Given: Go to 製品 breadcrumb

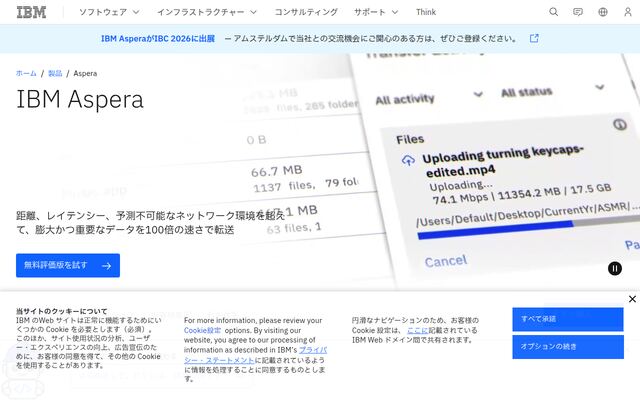Looking at the screenshot, I should (x=55, y=73).
